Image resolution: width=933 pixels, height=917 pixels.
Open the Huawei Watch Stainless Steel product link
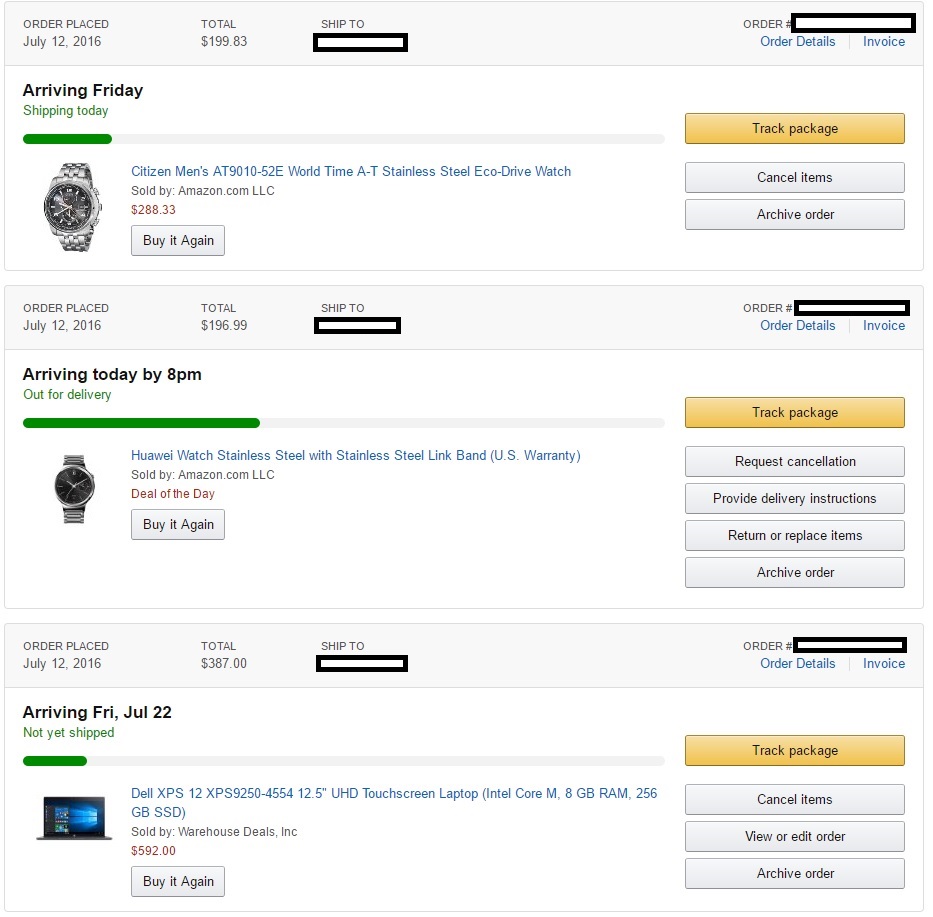(x=355, y=456)
